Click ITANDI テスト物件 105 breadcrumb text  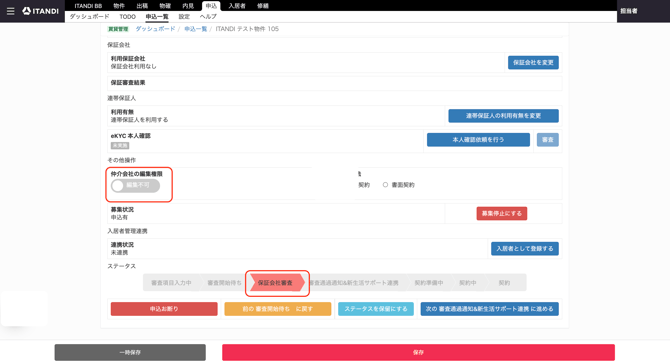(247, 29)
